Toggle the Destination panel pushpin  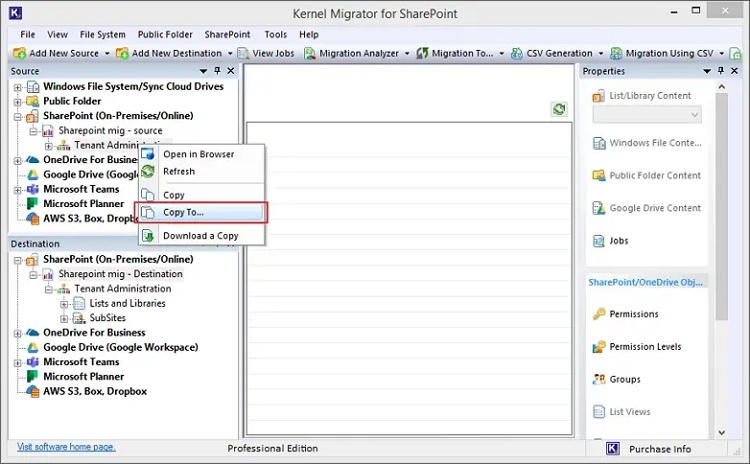(x=217, y=243)
